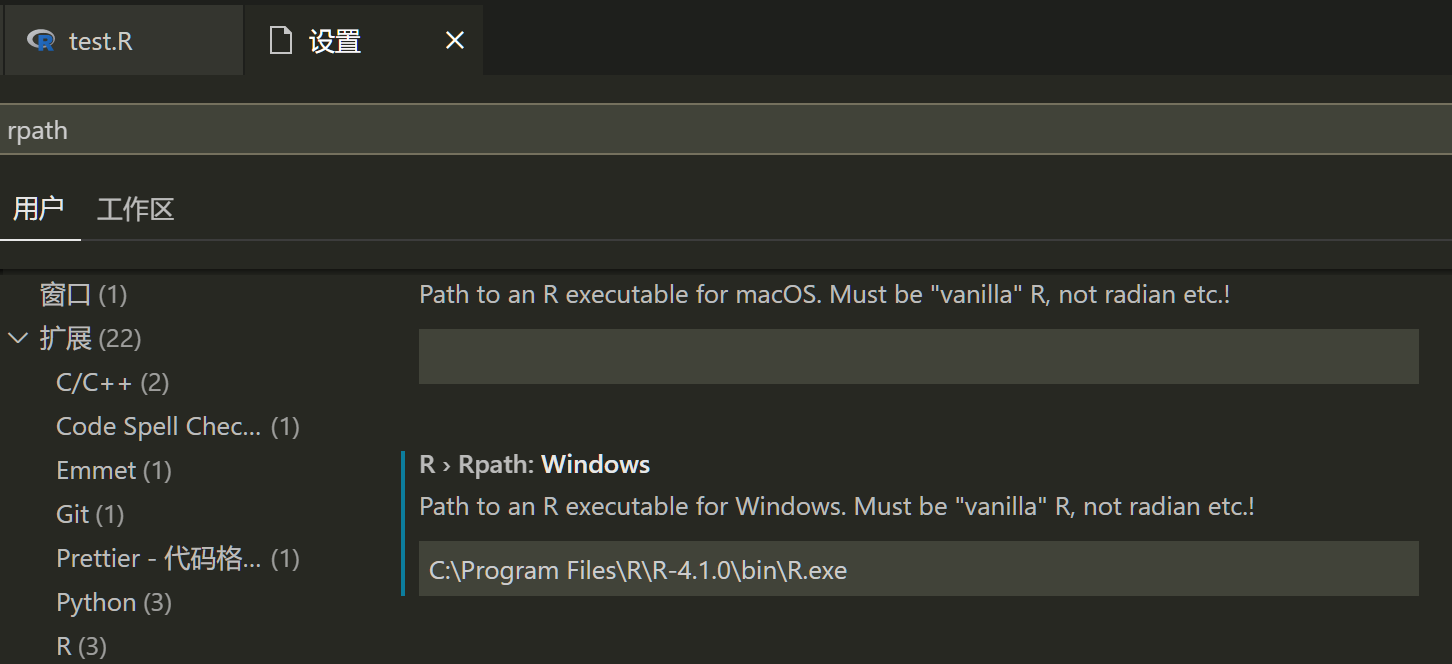The width and height of the screenshot is (1452, 664).
Task: Click the R › Rpath: Windows setting label
Action: pyautogui.click(x=534, y=464)
